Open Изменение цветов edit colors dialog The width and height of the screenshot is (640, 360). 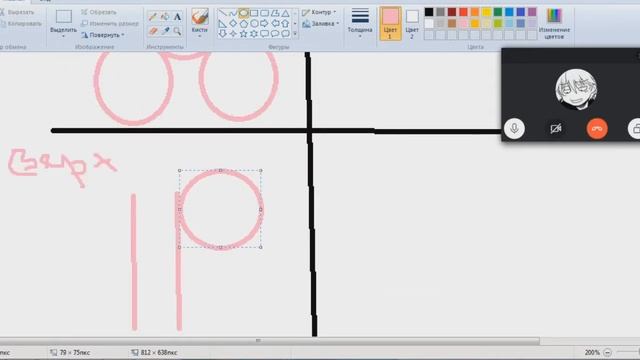pos(554,23)
